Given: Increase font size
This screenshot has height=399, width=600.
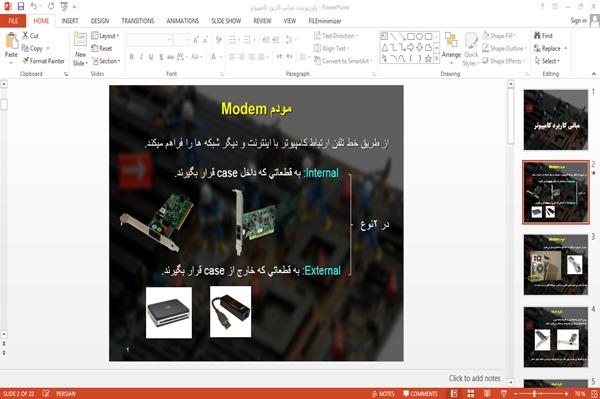Looking at the screenshot, I should (196, 39).
